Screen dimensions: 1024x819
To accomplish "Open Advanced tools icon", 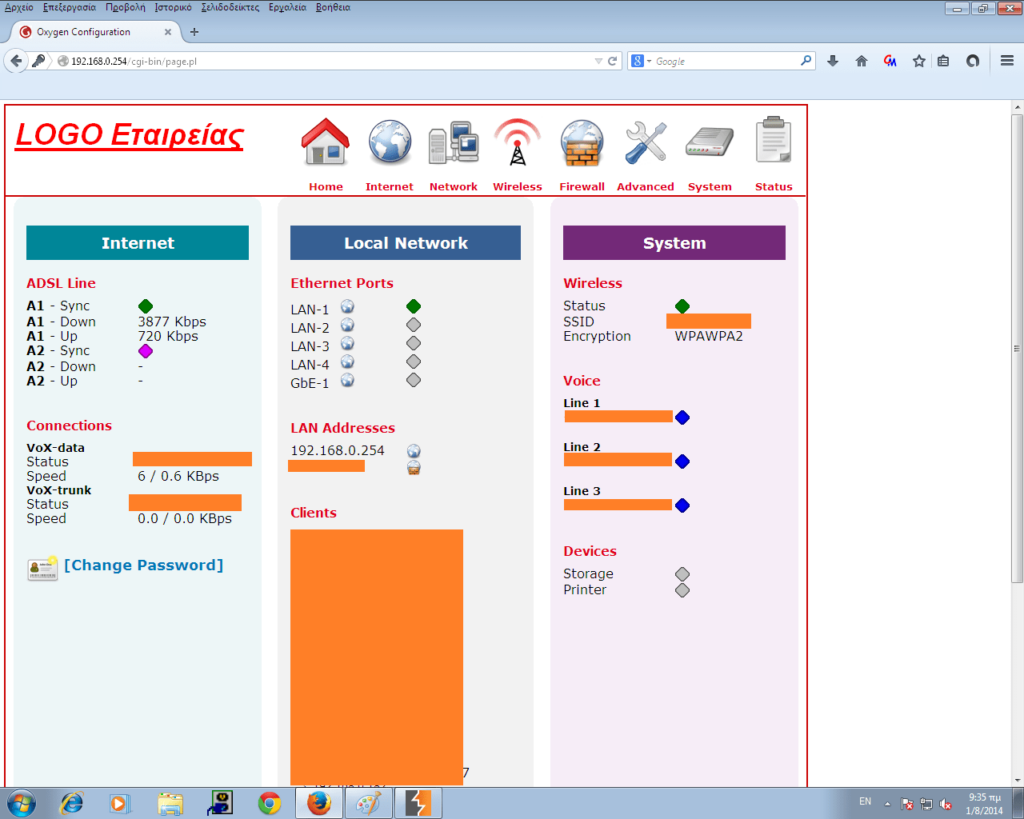I will [645, 142].
